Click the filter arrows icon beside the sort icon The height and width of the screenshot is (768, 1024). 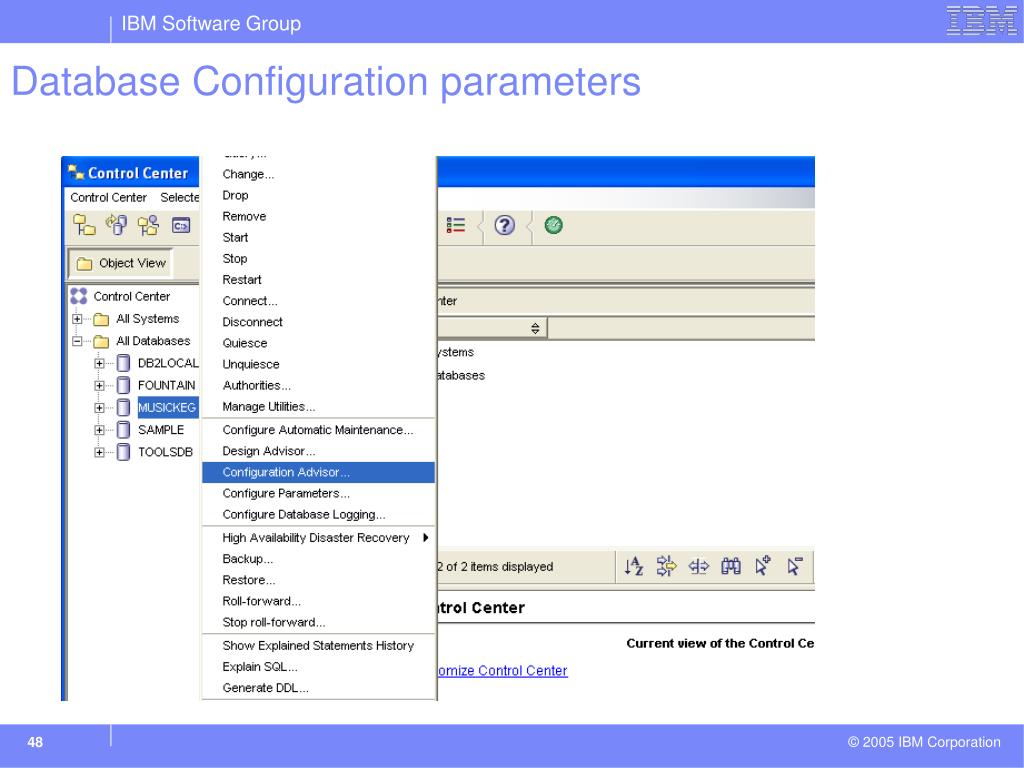[666, 566]
